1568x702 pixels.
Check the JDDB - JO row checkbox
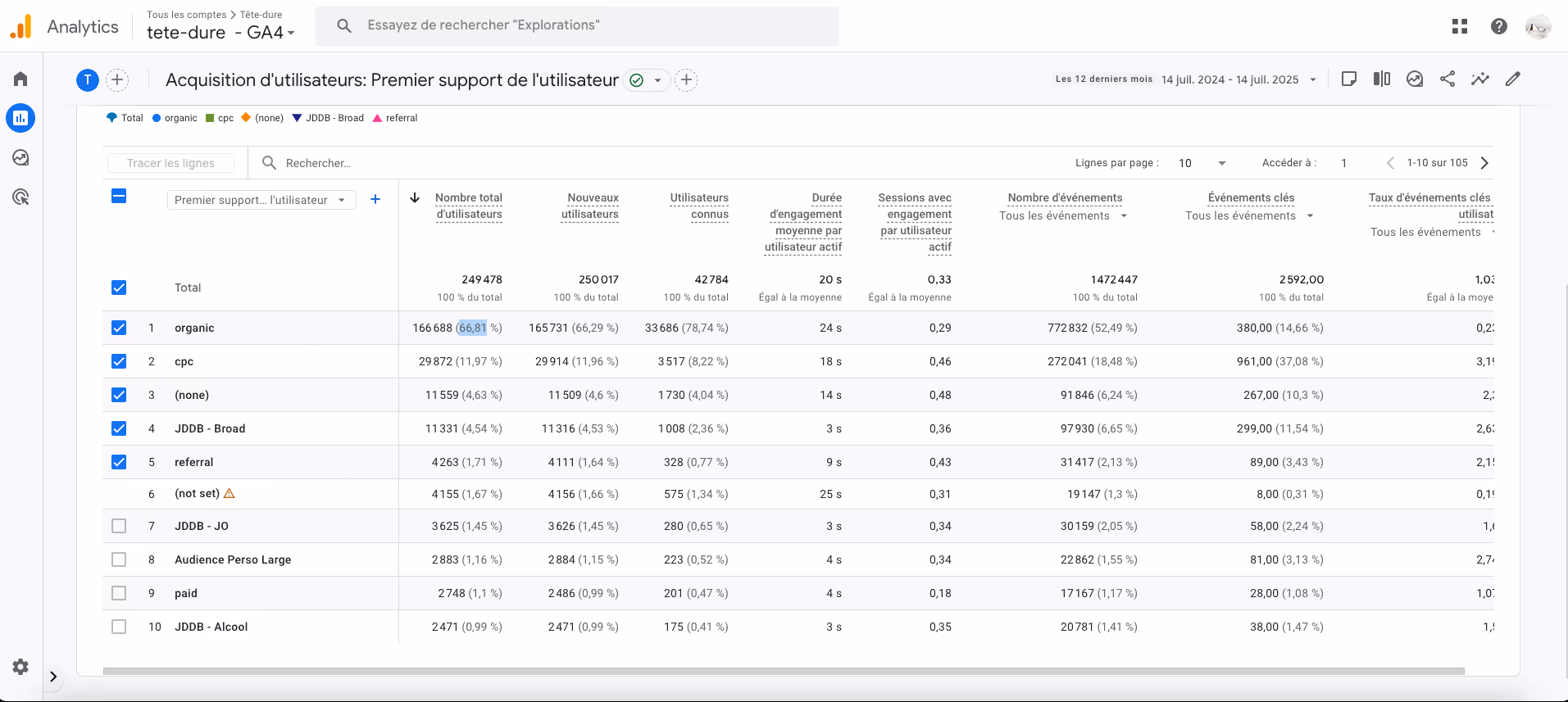119,526
